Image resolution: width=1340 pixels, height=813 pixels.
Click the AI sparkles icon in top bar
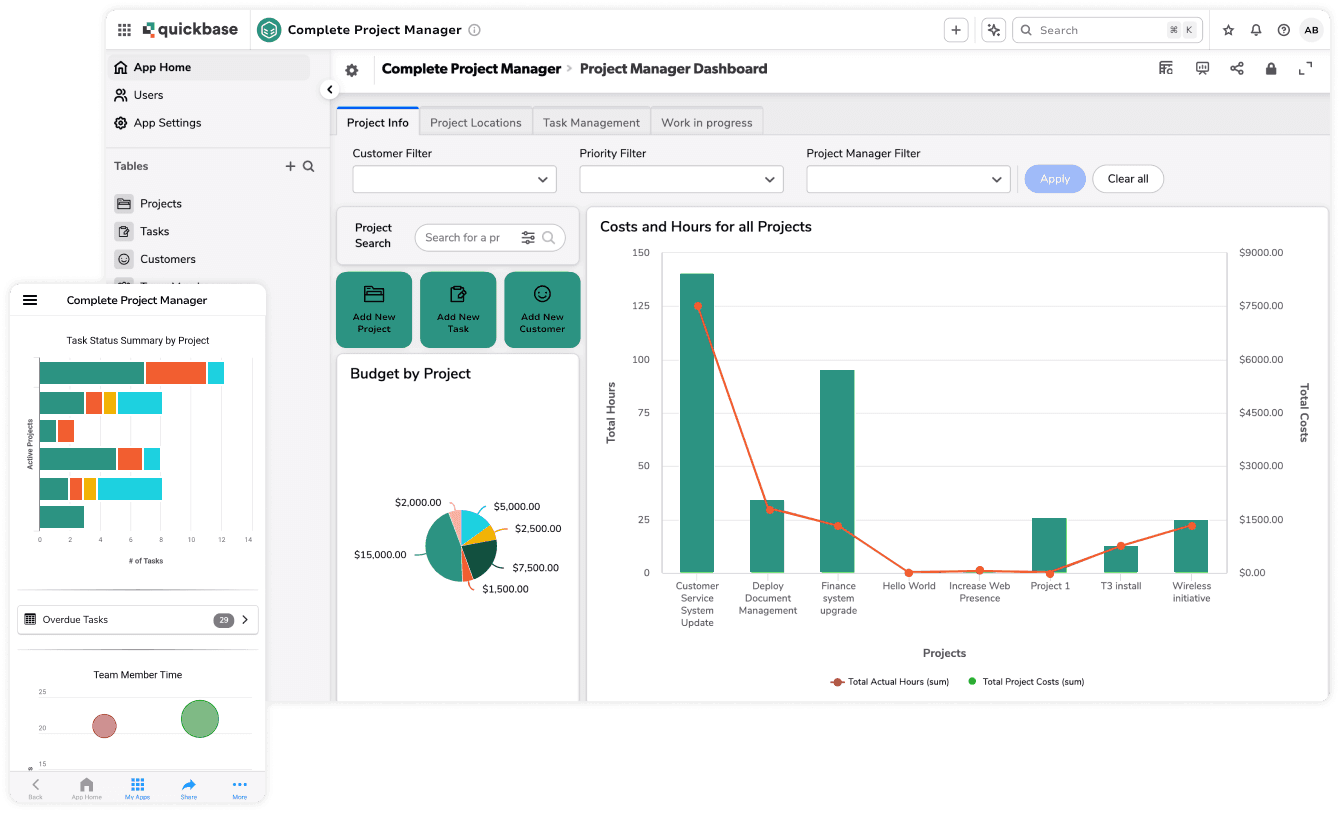[x=993, y=30]
